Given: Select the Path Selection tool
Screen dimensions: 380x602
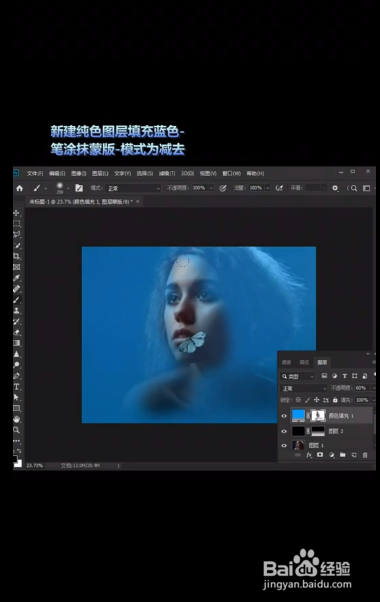Looking at the screenshot, I should point(17,397).
